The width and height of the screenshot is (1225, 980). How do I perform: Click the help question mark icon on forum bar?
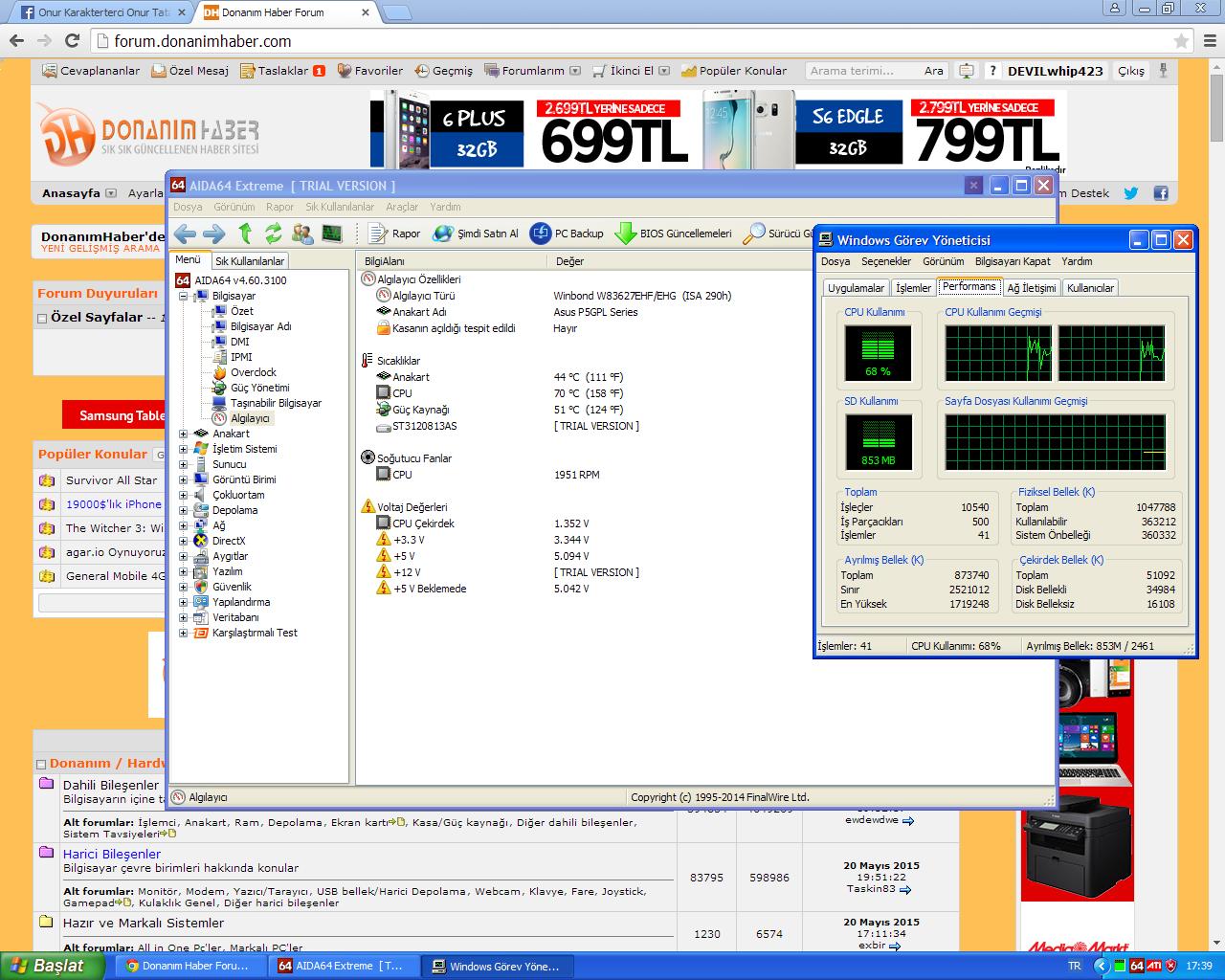(992, 71)
